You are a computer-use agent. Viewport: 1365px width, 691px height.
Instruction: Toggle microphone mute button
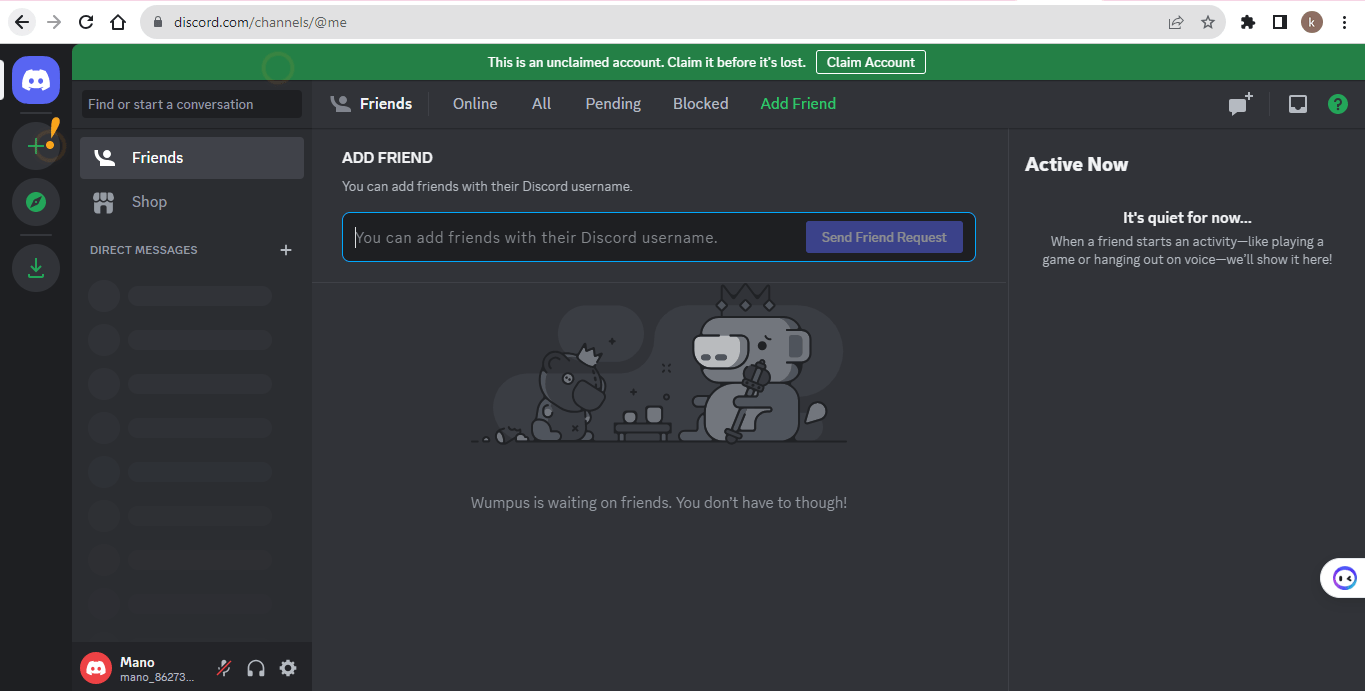[225, 668]
